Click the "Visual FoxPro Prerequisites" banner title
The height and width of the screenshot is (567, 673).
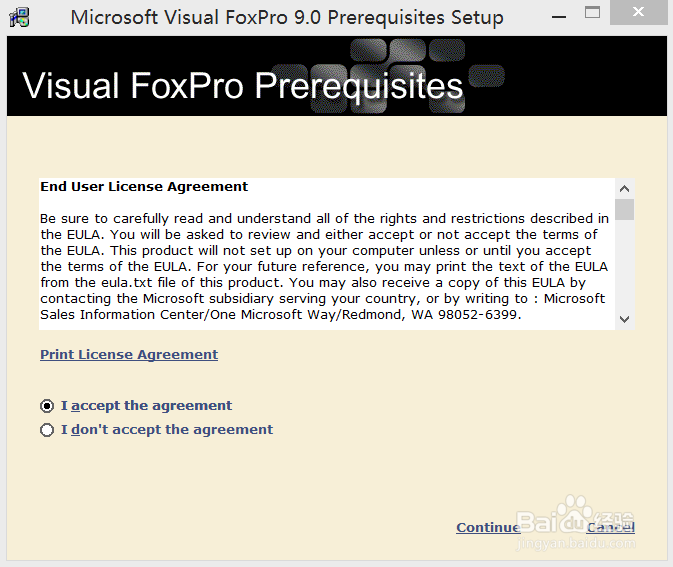pyautogui.click(x=242, y=85)
